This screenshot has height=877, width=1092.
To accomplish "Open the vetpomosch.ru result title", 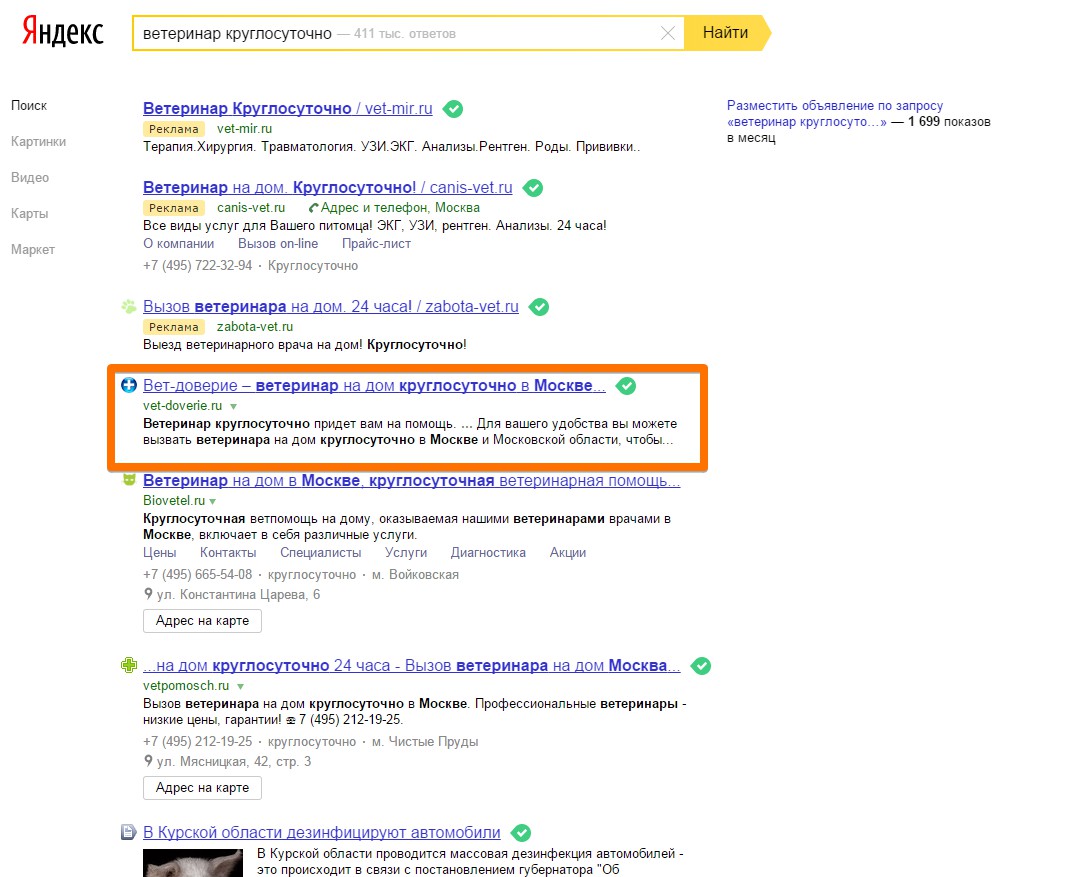I will (412, 665).
